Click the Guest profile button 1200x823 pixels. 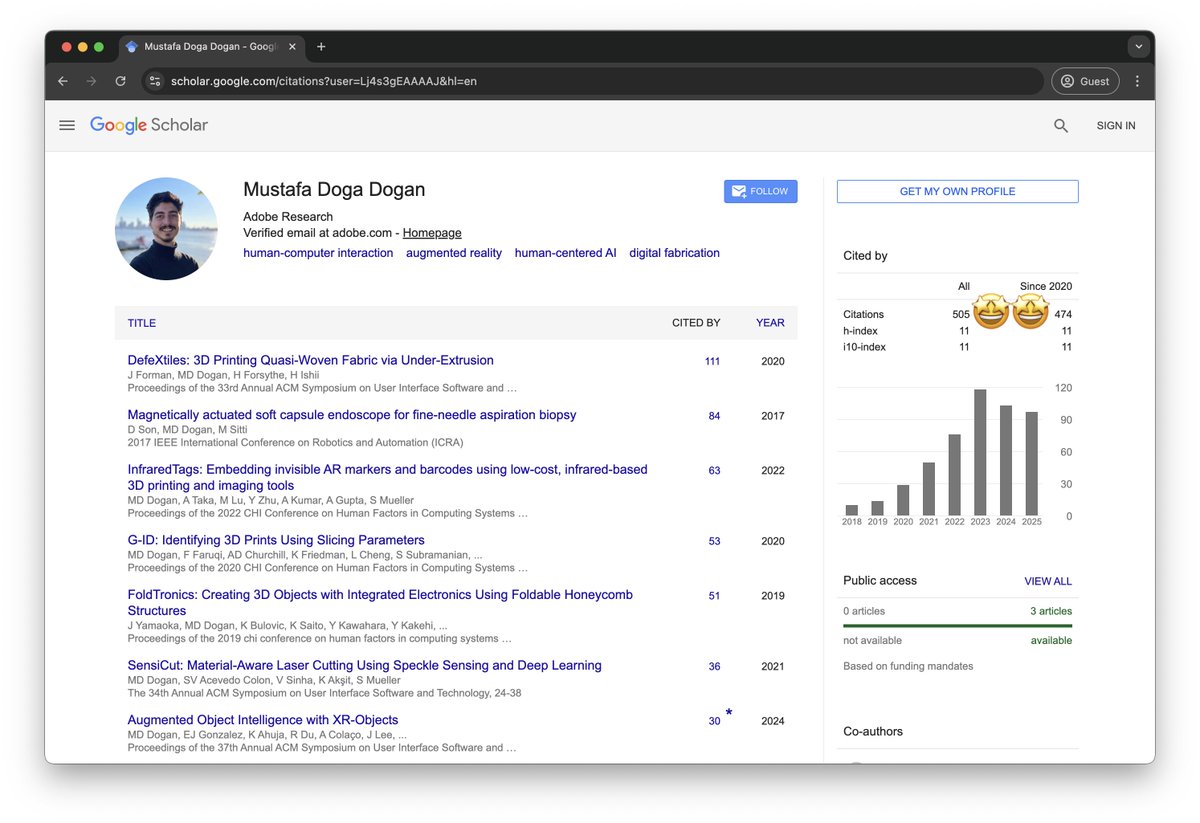tap(1085, 81)
